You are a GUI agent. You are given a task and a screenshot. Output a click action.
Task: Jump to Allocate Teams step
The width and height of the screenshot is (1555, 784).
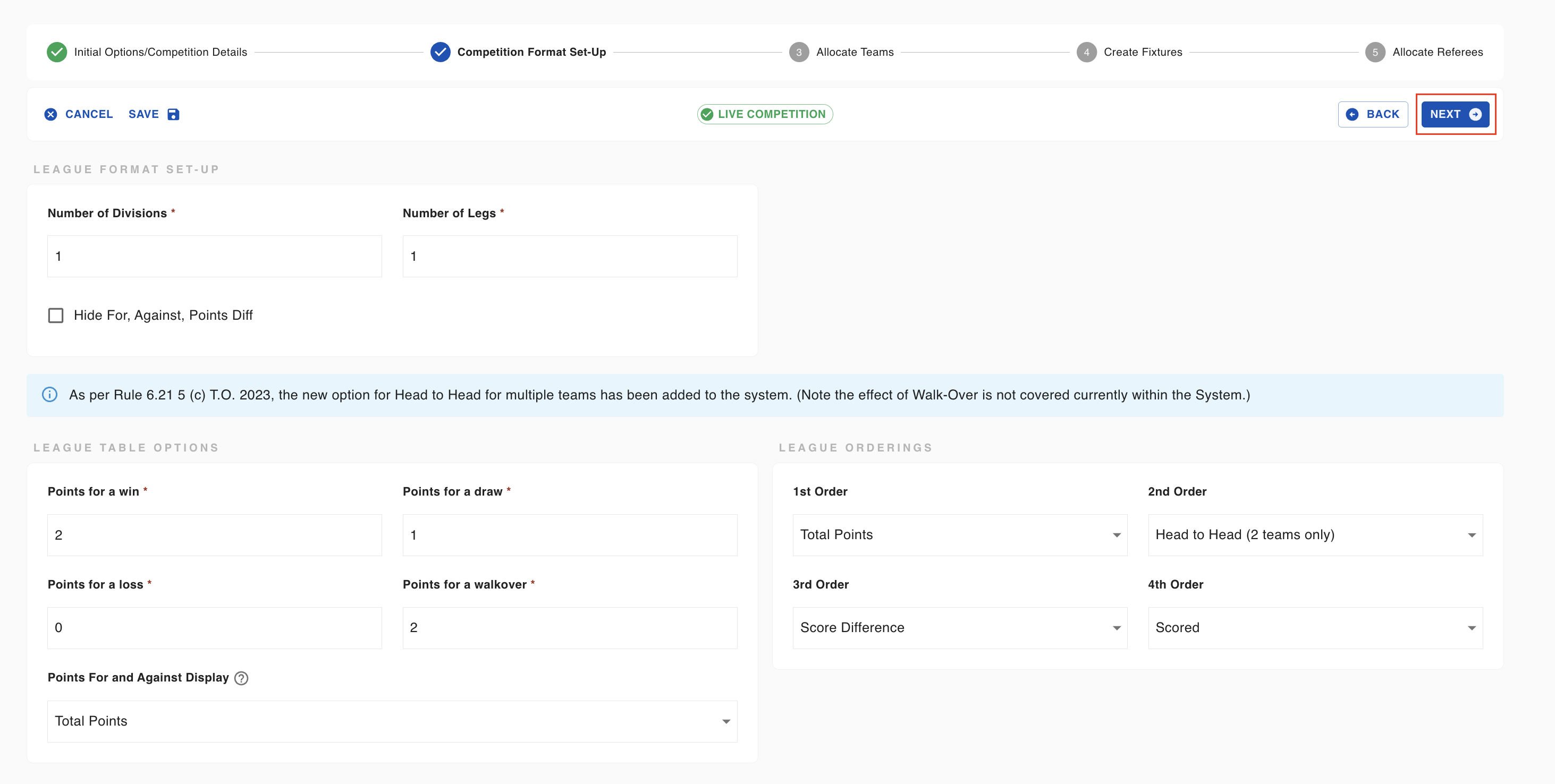point(855,52)
